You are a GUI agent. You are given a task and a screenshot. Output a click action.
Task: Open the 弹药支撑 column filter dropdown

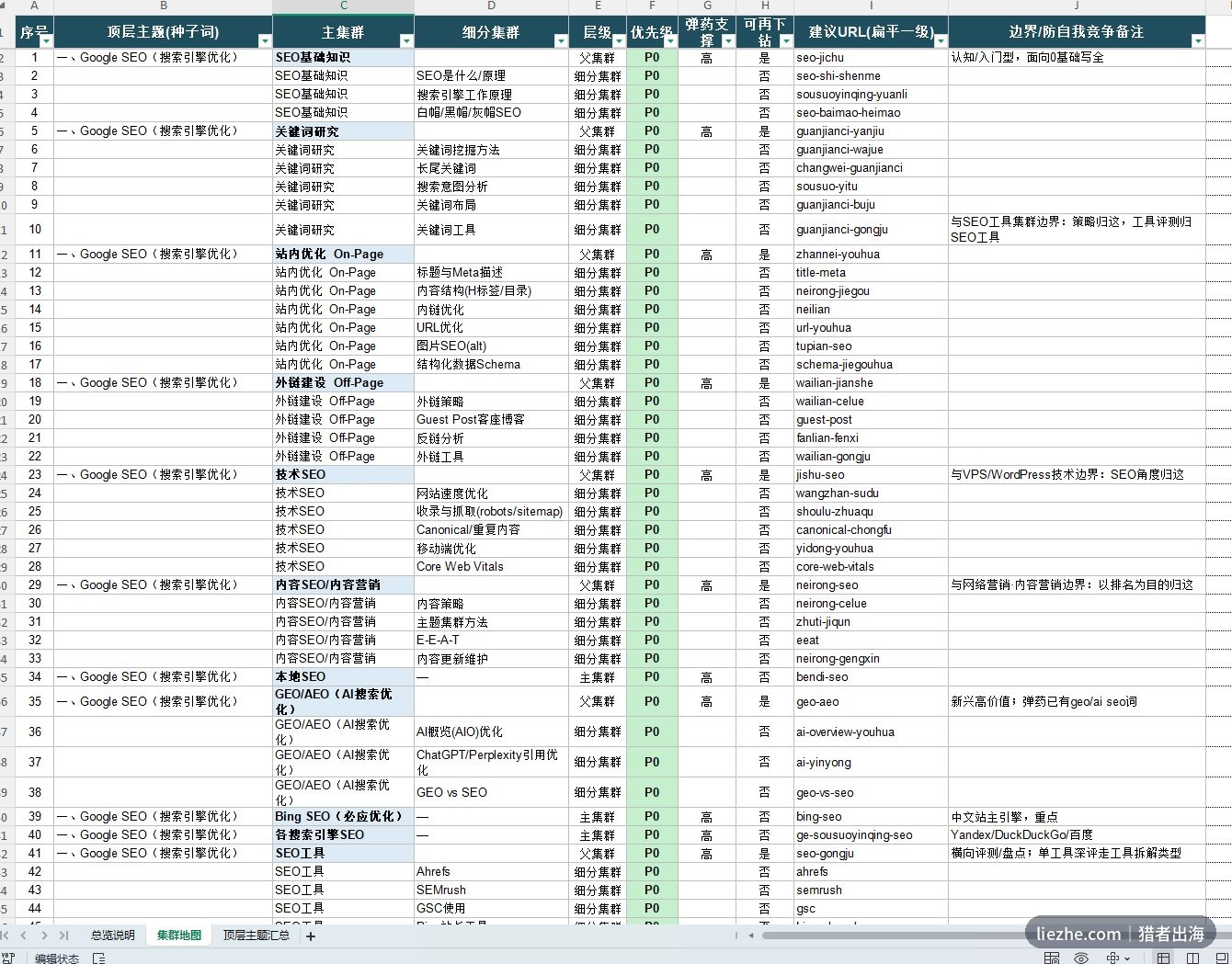(x=728, y=40)
